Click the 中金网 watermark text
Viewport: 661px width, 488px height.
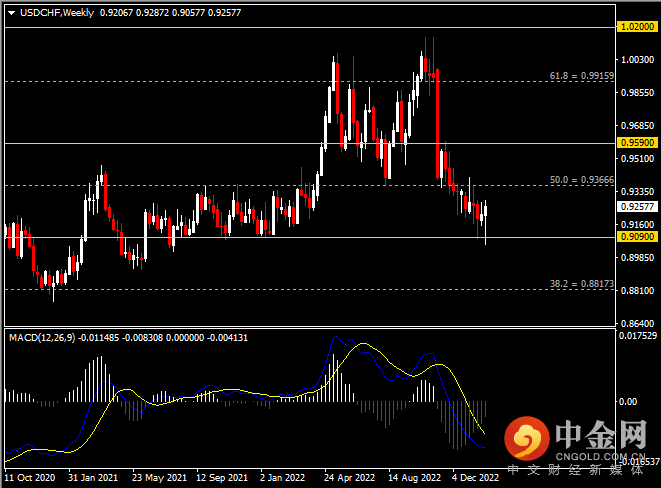[599, 432]
